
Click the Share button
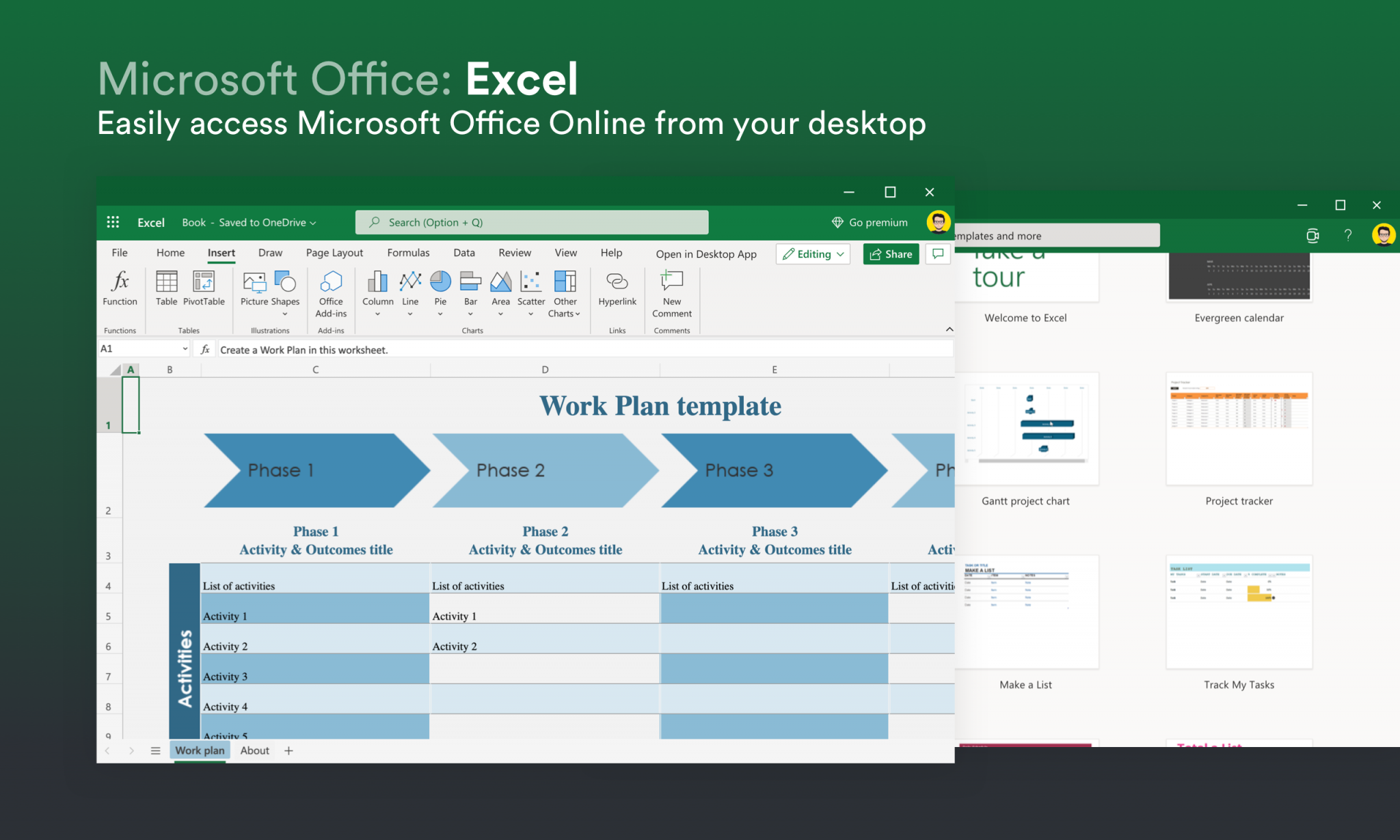click(891, 254)
